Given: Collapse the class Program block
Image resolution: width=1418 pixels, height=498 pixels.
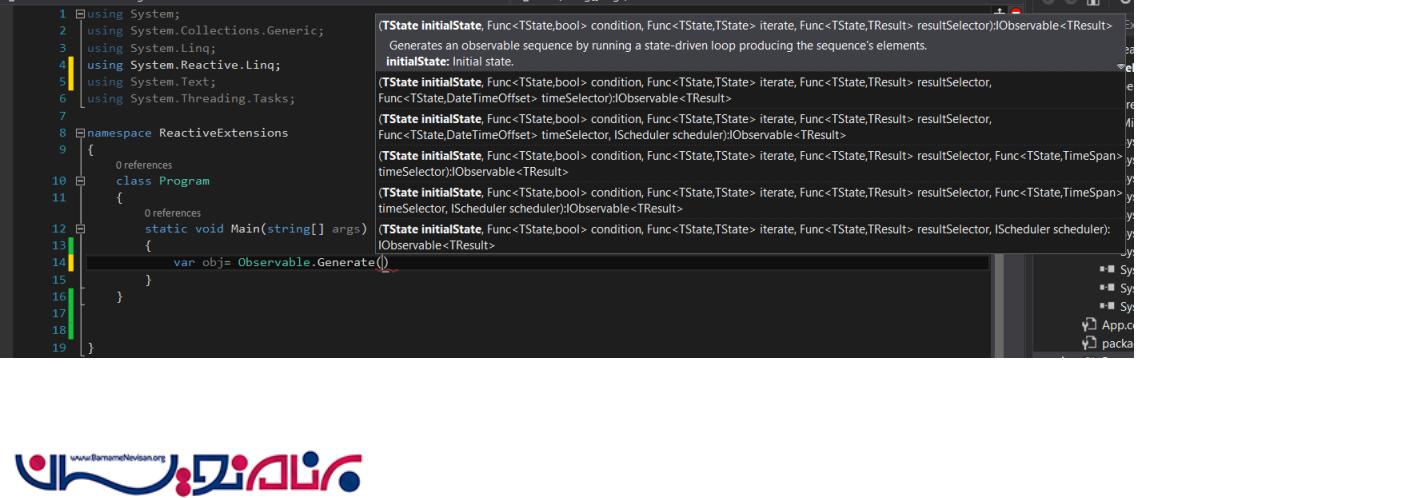Looking at the screenshot, I should (x=81, y=181).
